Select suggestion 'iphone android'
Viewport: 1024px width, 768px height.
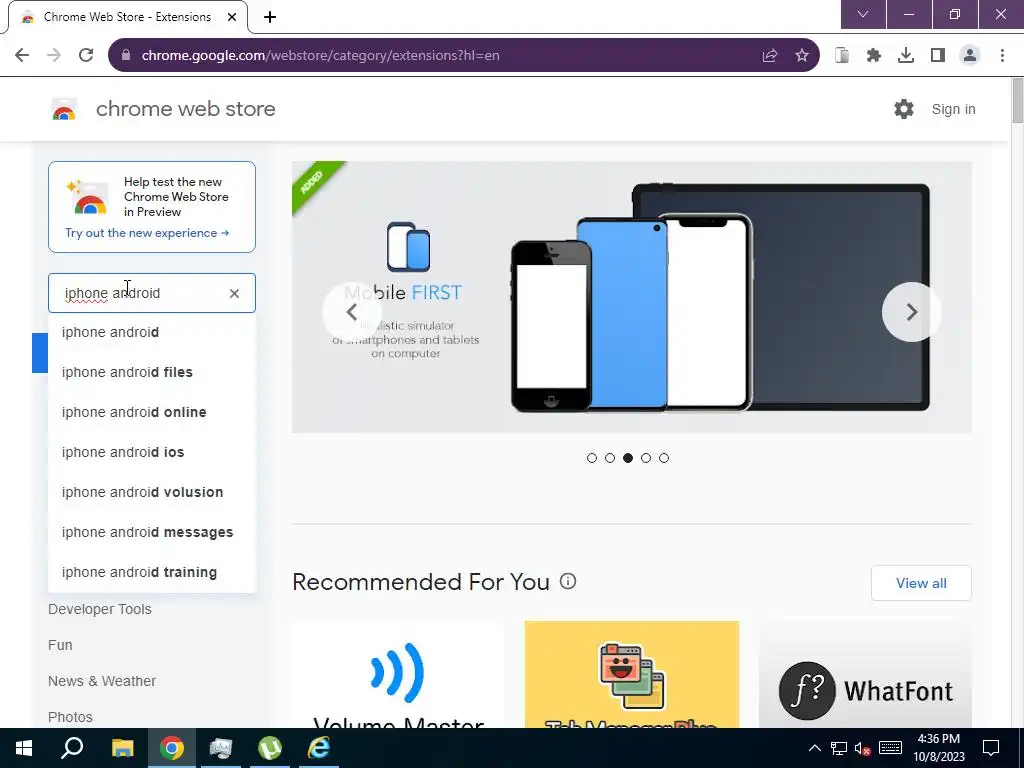(152, 332)
